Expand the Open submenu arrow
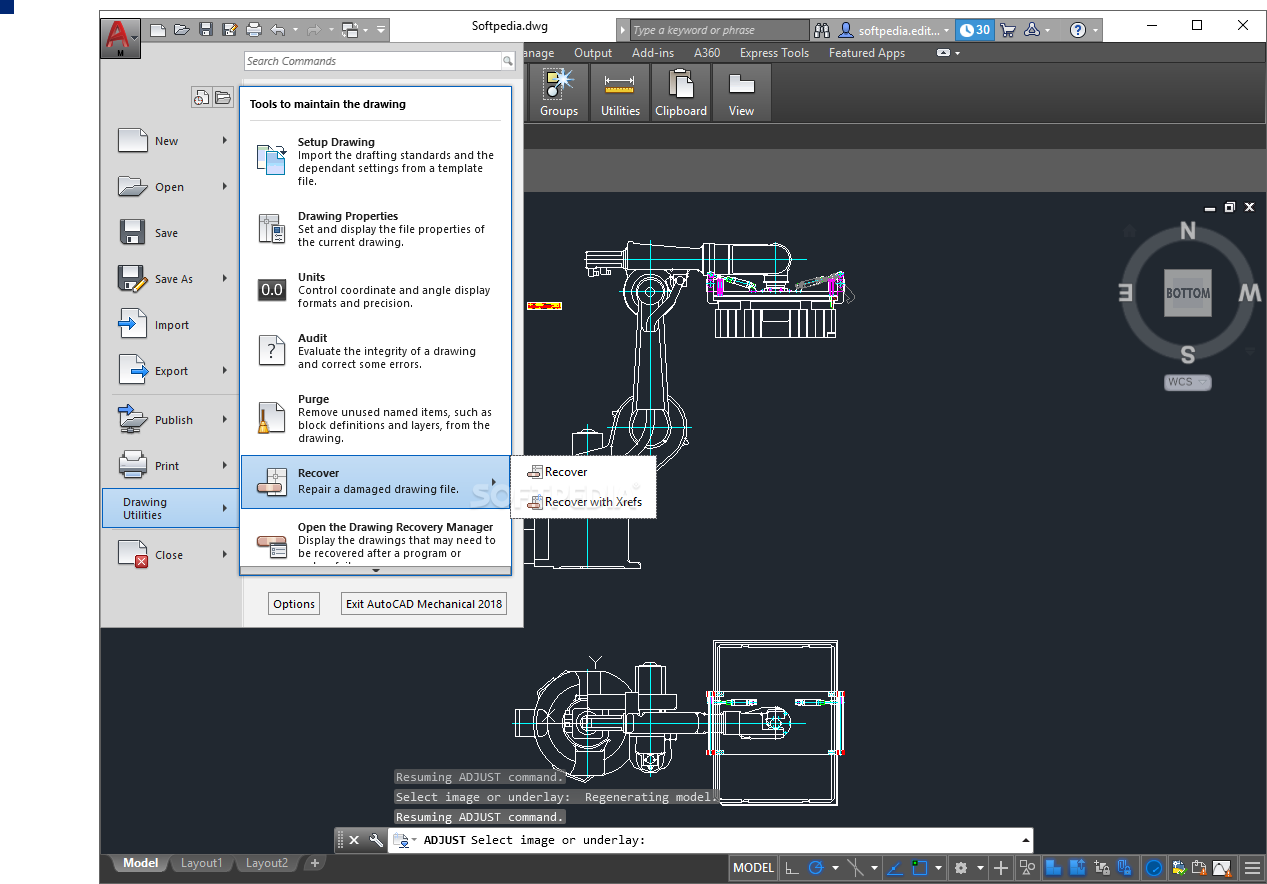 coord(225,187)
